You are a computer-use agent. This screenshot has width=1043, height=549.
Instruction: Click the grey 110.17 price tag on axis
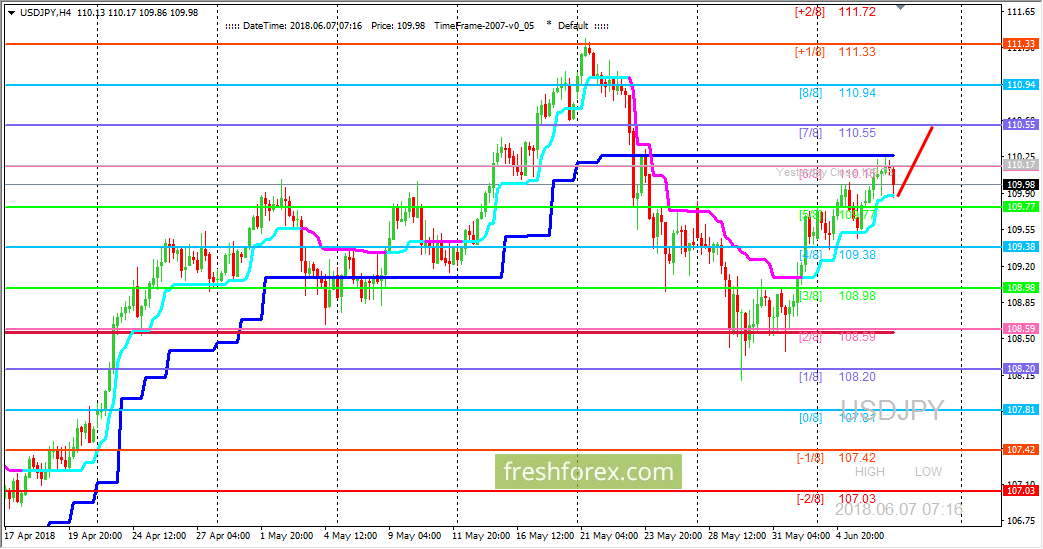tap(1020, 165)
